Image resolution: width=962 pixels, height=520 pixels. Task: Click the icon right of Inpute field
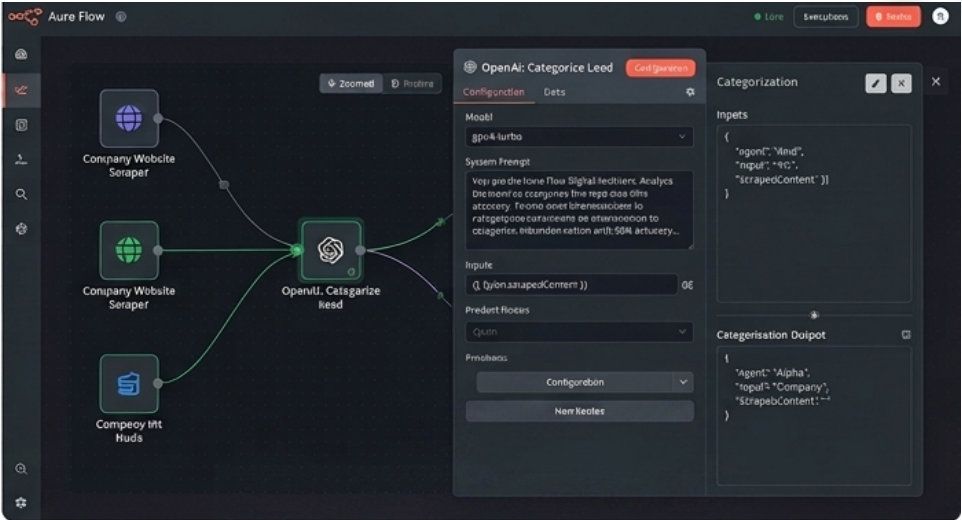[x=687, y=285]
